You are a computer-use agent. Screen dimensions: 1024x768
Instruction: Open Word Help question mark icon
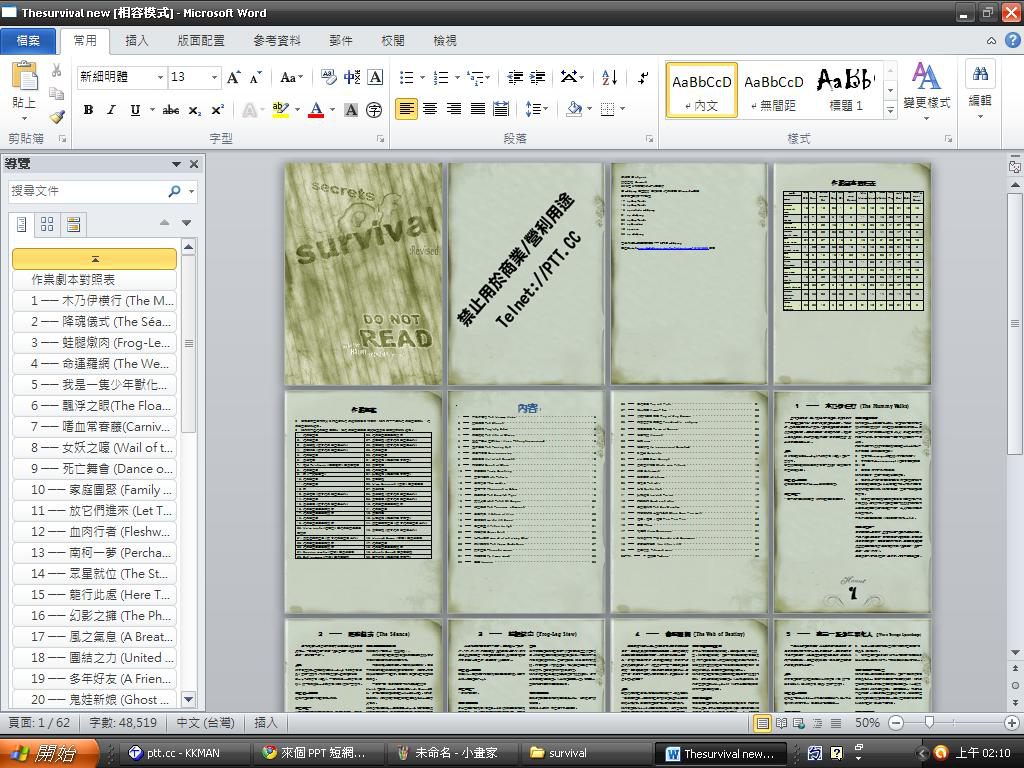[x=1012, y=40]
